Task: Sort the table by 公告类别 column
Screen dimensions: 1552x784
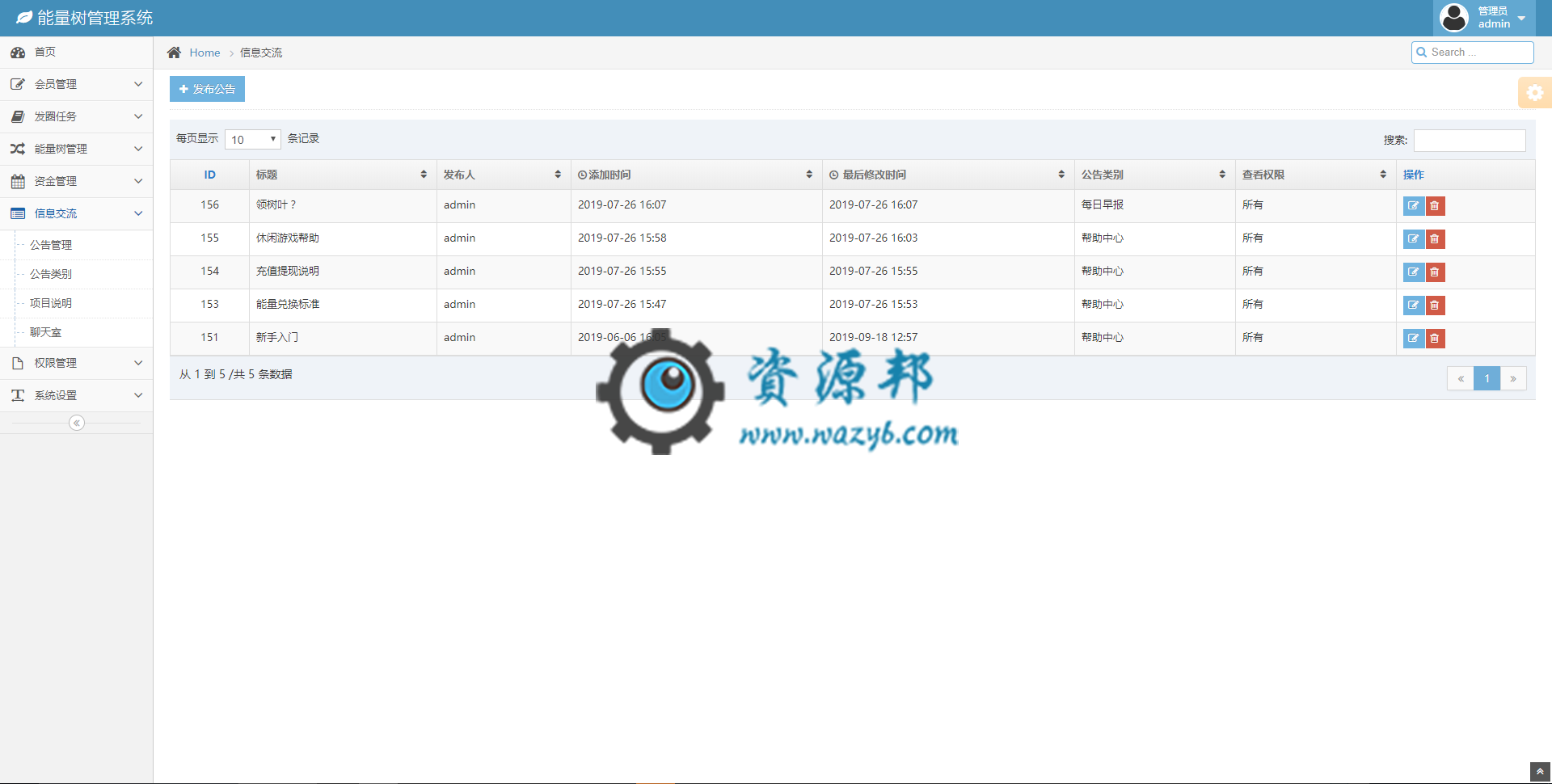Action: point(1154,175)
